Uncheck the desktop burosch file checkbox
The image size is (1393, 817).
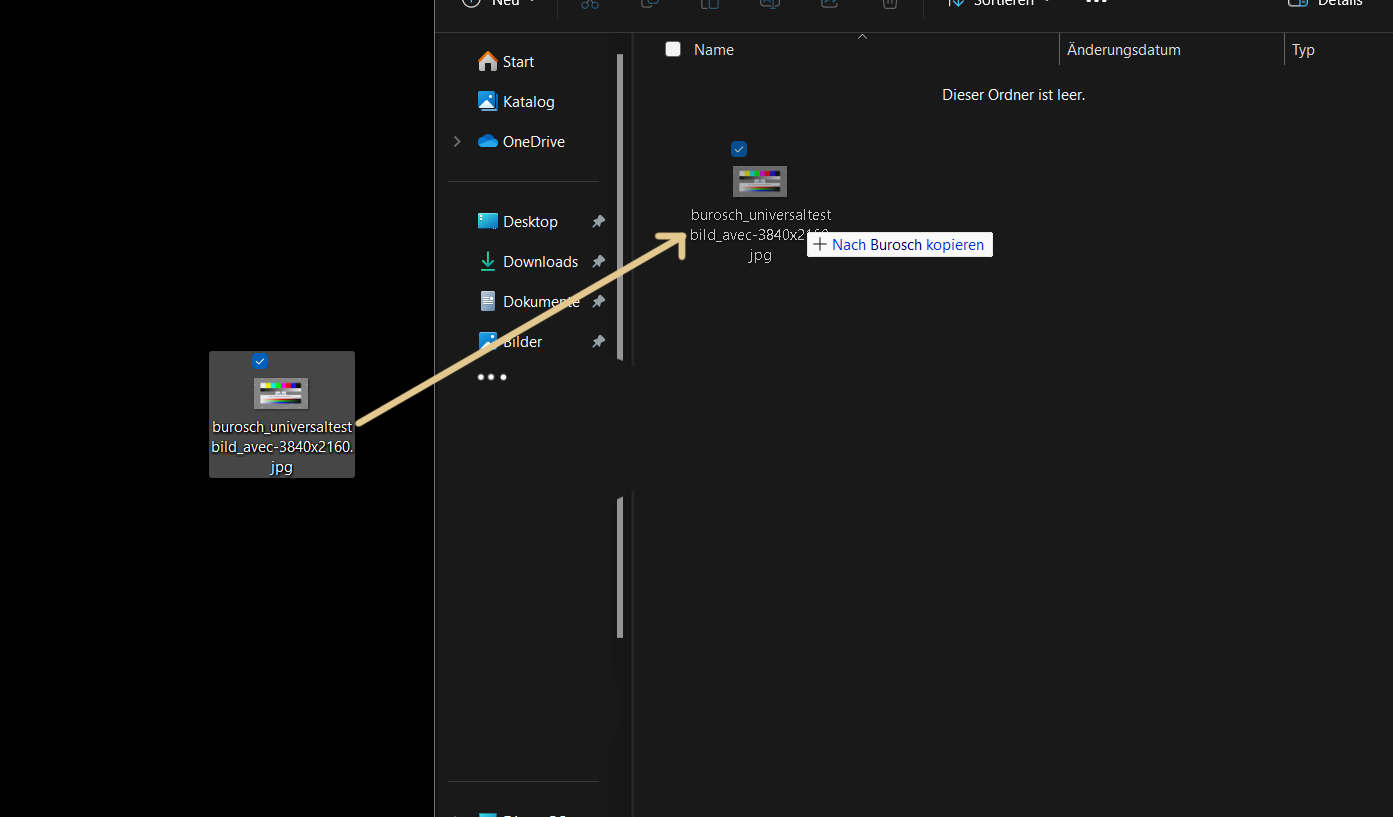pos(260,361)
